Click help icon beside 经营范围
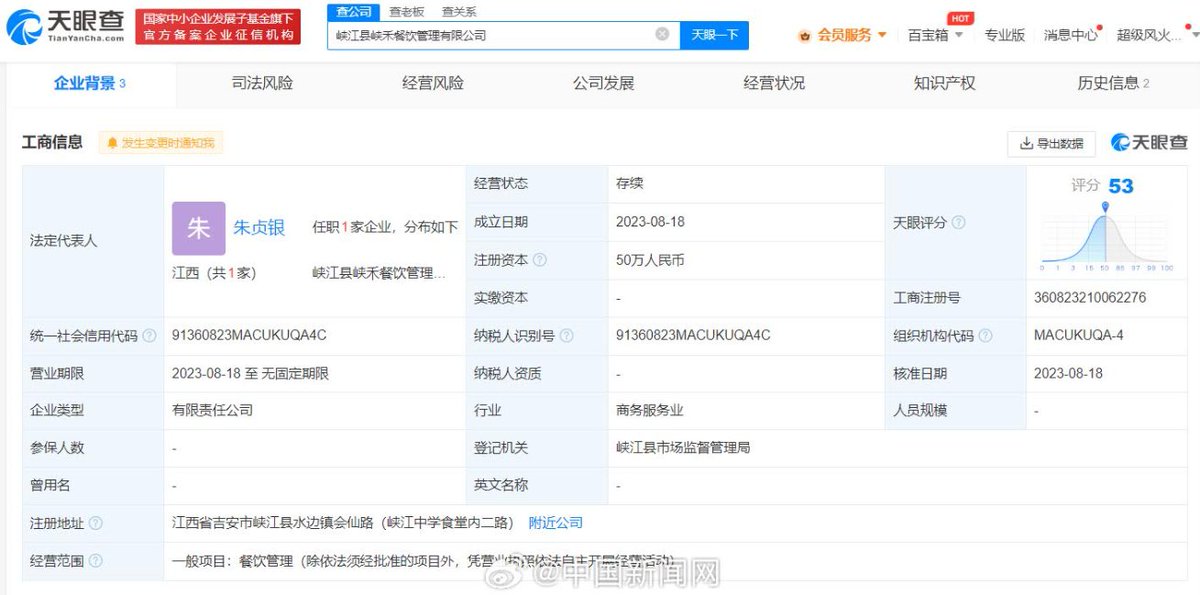This screenshot has height=595, width=1200. click(x=95, y=561)
